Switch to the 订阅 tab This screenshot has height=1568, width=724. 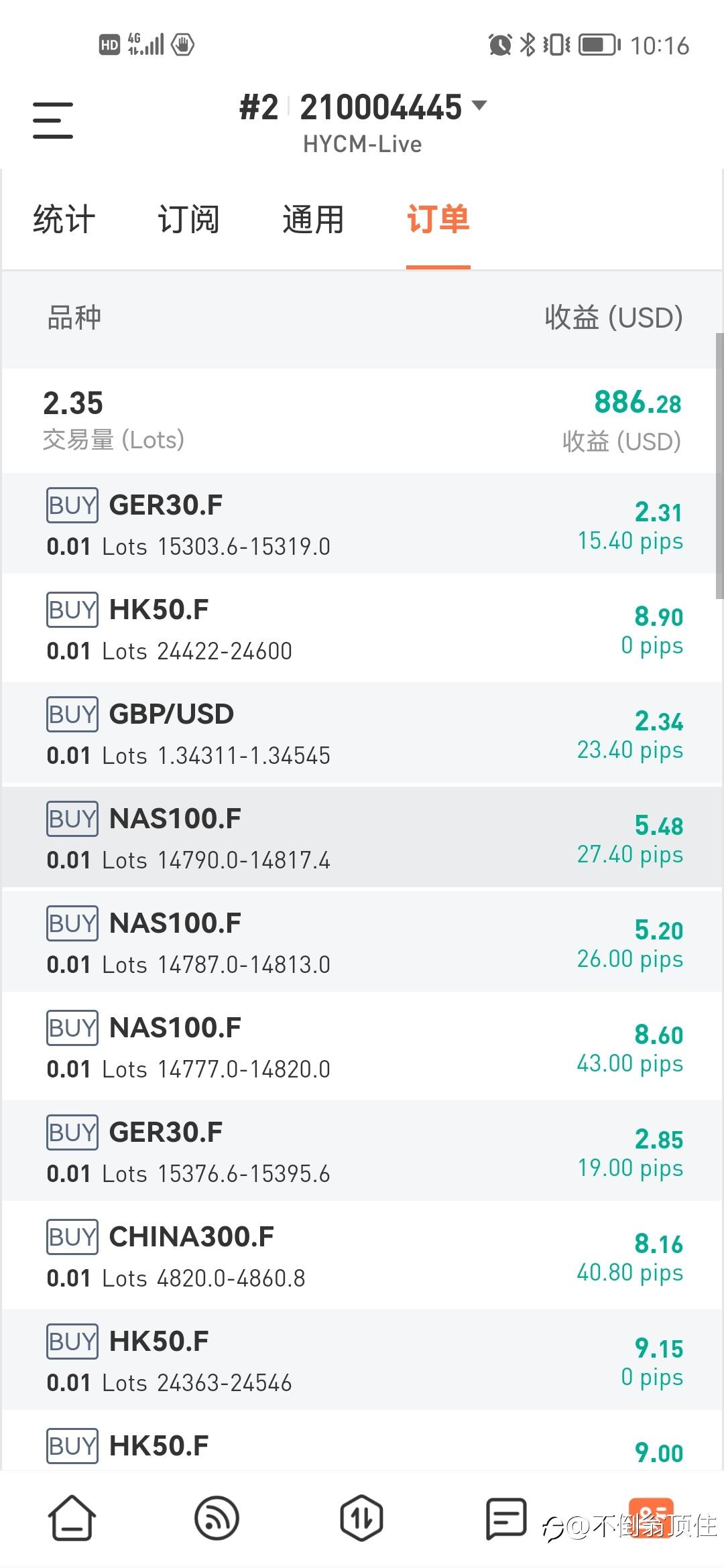coord(188,220)
